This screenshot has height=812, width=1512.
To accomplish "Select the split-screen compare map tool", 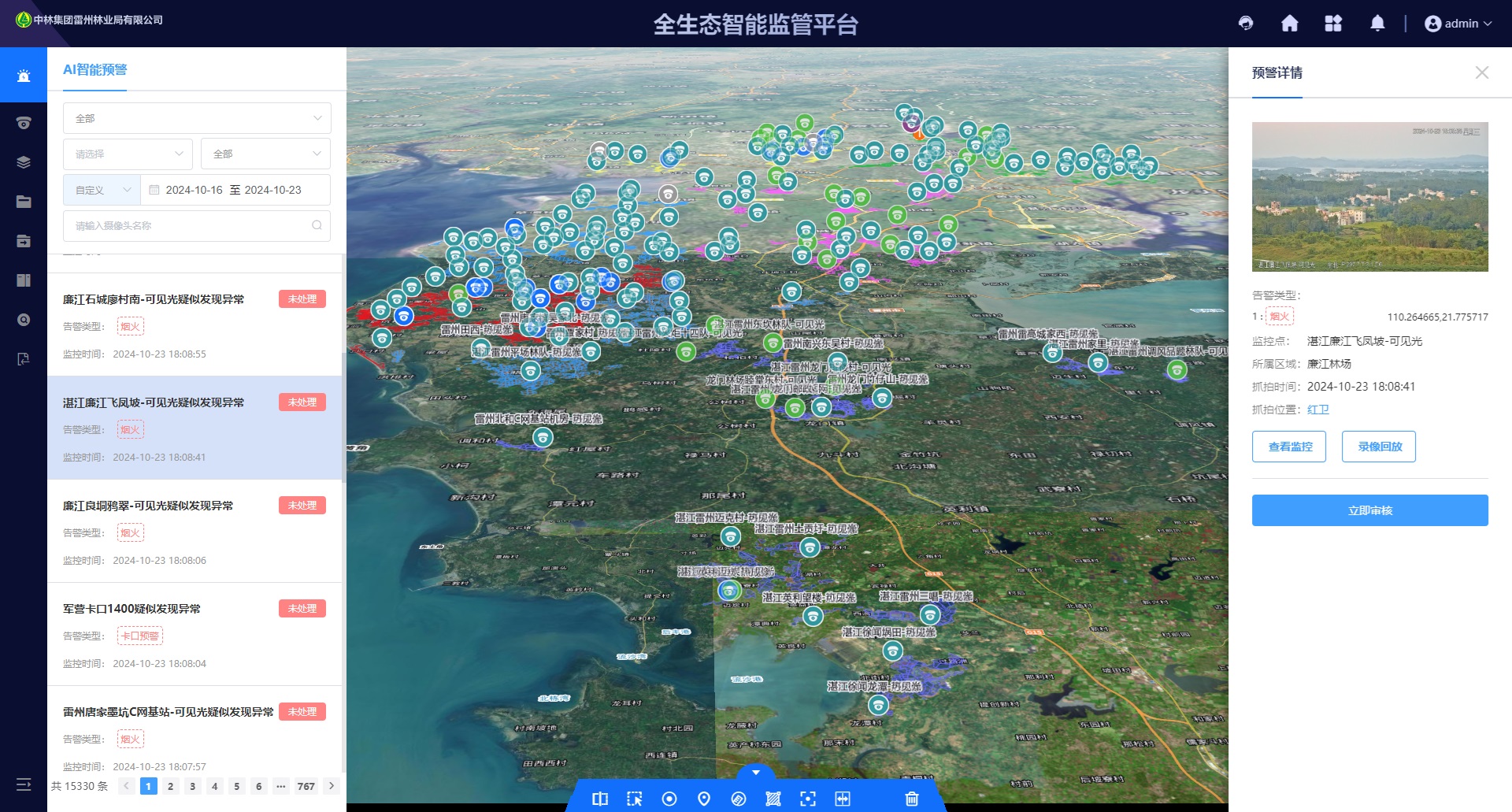I will pyautogui.click(x=600, y=799).
